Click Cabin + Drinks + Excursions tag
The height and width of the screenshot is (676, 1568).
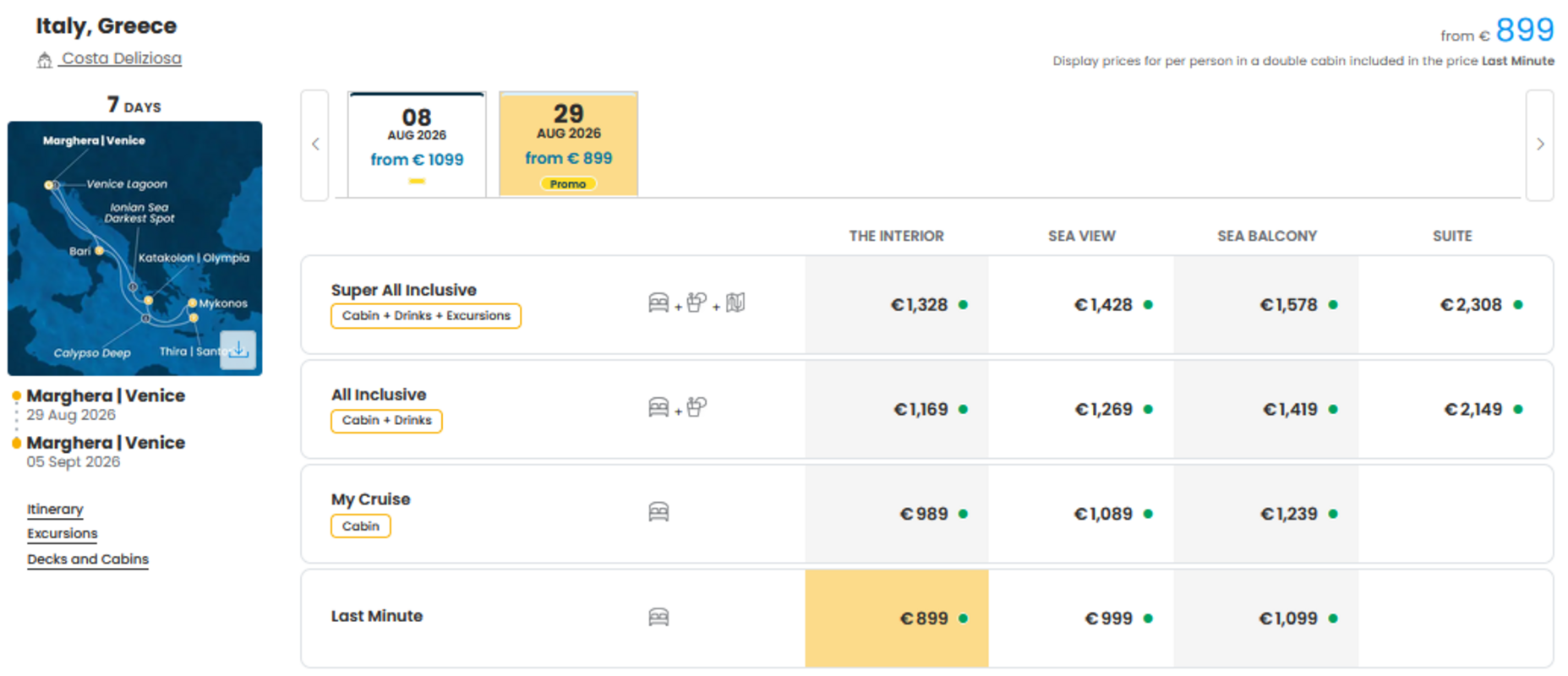(426, 315)
